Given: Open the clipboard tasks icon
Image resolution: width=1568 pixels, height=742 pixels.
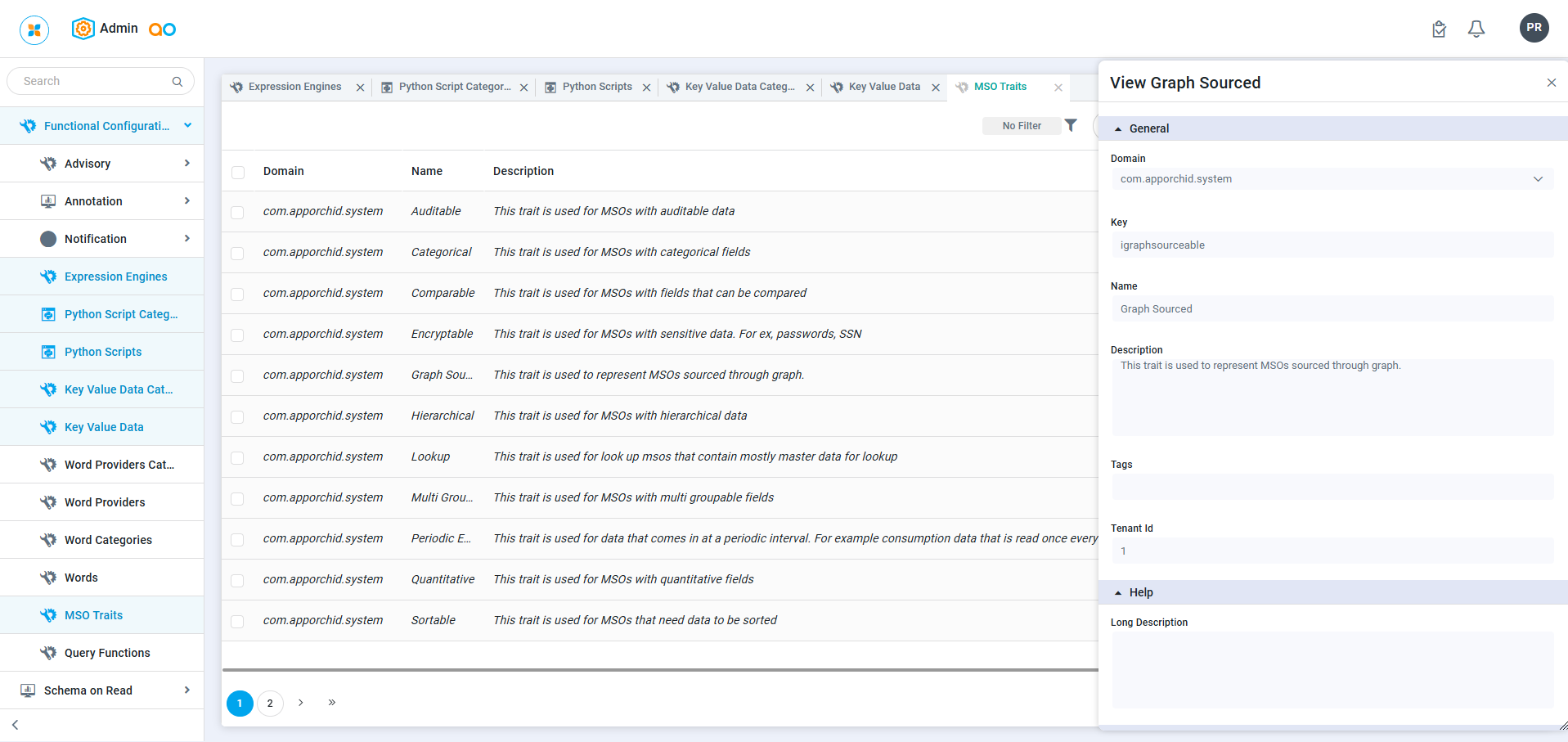Looking at the screenshot, I should pyautogui.click(x=1439, y=29).
